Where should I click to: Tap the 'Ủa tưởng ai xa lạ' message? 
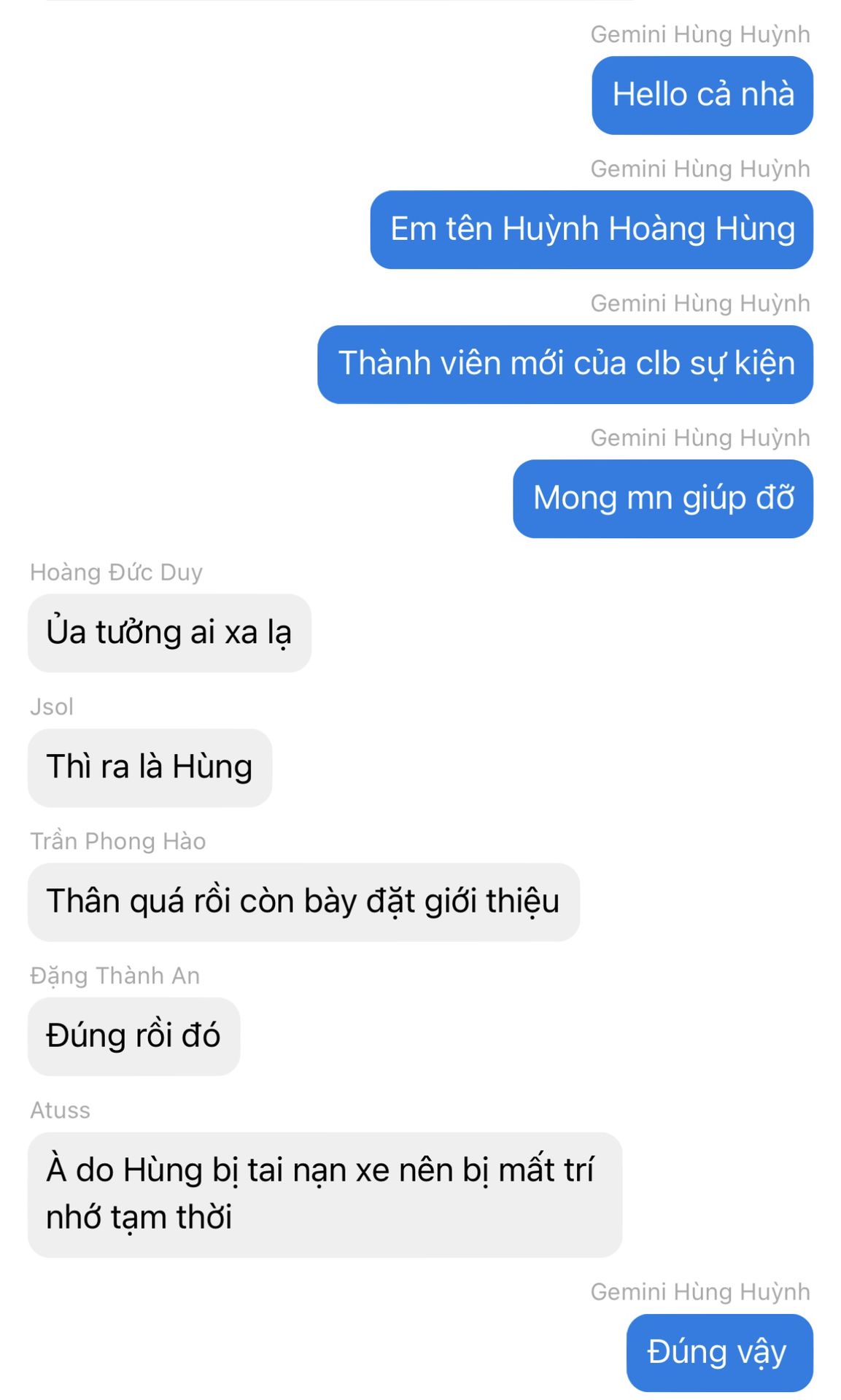[x=169, y=633]
